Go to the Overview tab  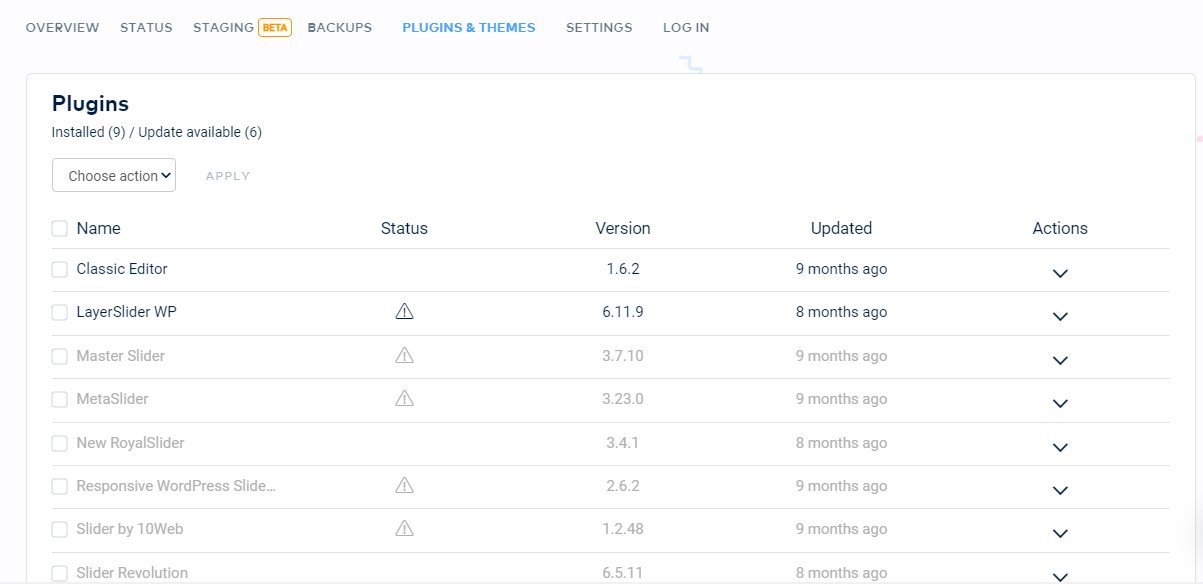(62, 28)
